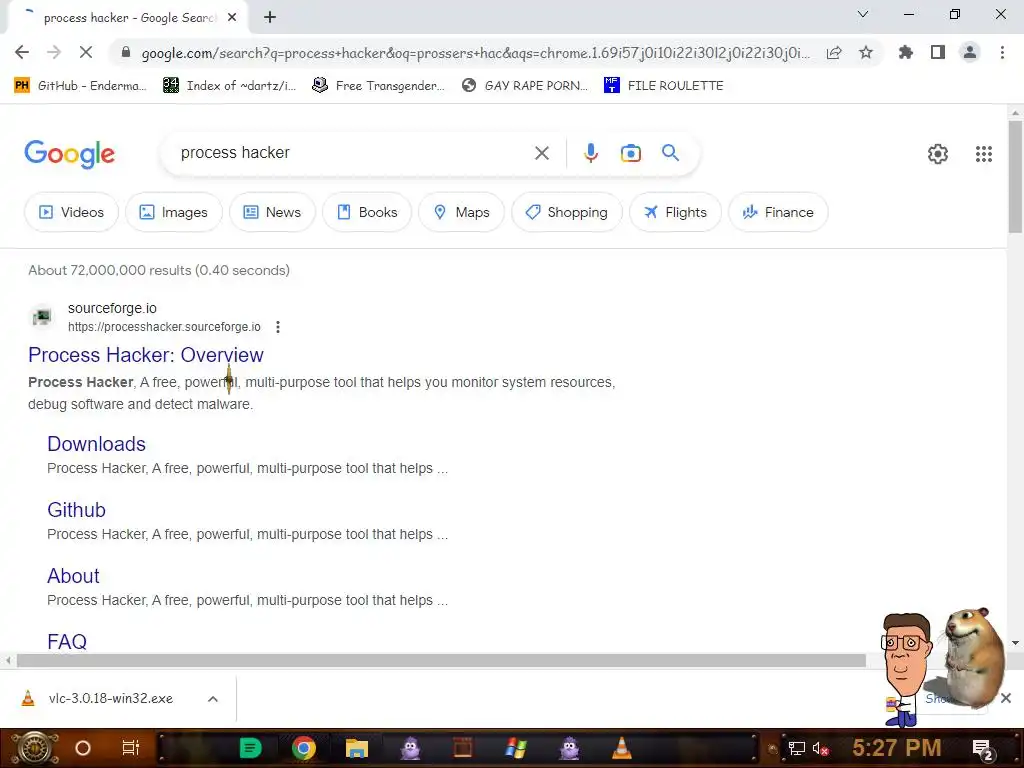This screenshot has height=768, width=1024.
Task: Filter results by Videos
Action: click(x=71, y=212)
